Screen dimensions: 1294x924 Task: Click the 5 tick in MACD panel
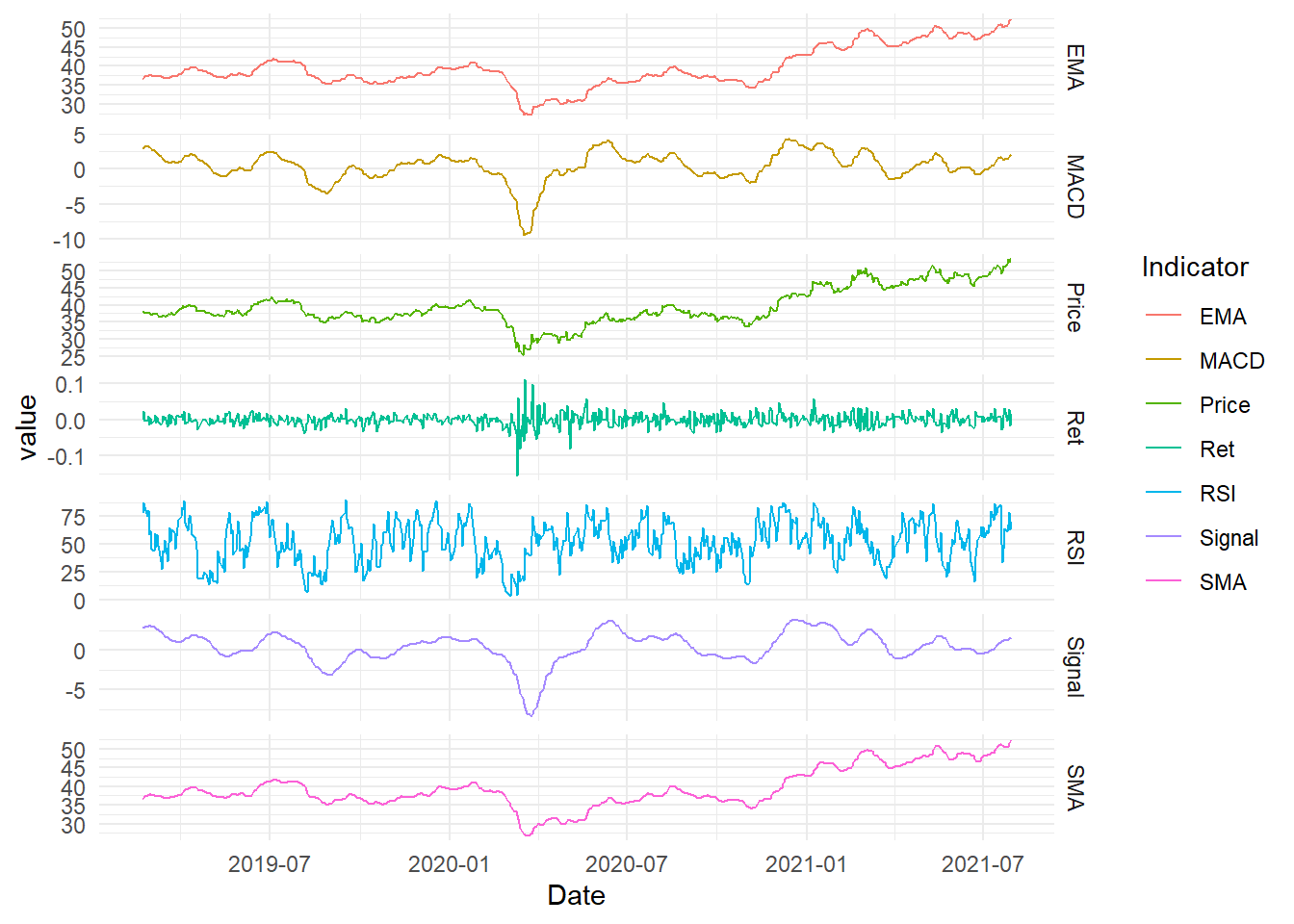[x=80, y=136]
